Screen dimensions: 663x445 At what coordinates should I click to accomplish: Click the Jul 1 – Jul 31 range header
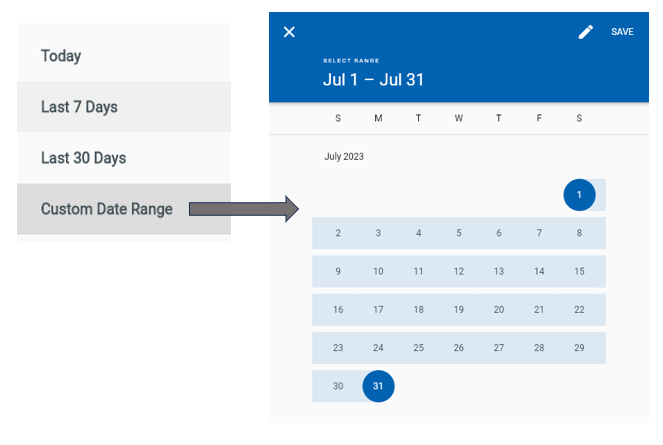coord(373,80)
